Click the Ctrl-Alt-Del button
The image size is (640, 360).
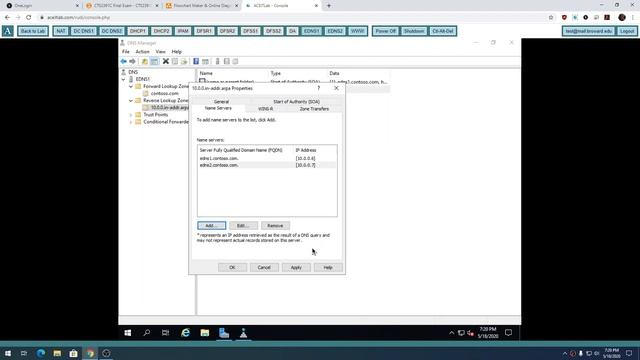tap(442, 31)
